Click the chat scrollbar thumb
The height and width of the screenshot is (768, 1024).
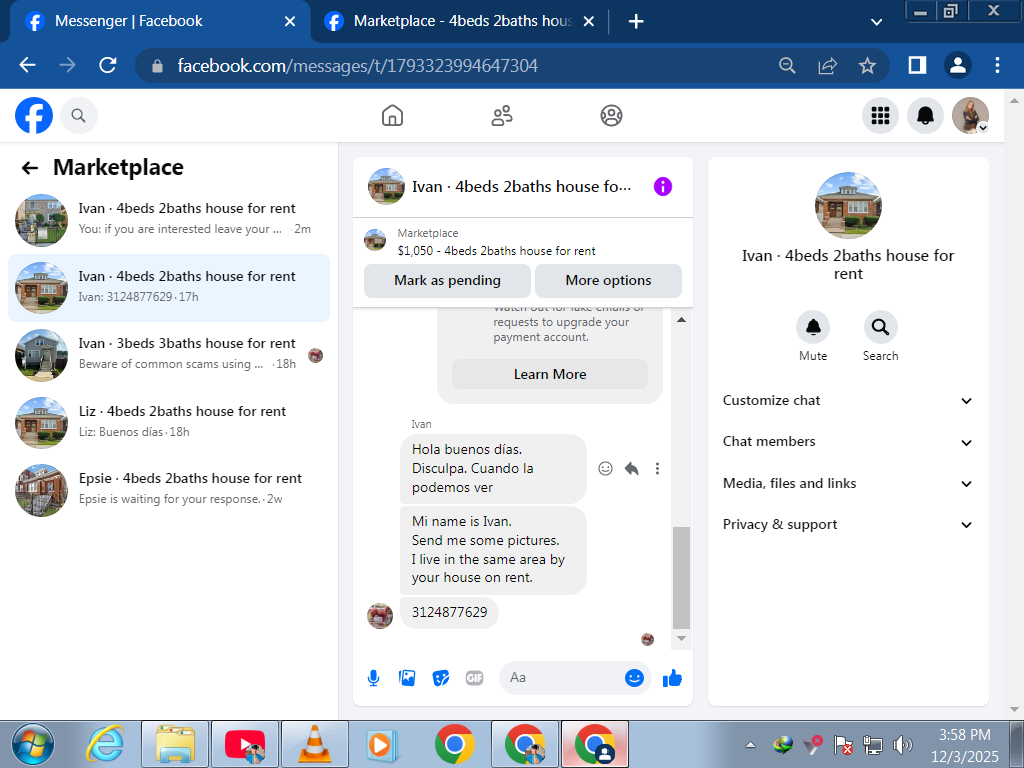pyautogui.click(x=681, y=577)
